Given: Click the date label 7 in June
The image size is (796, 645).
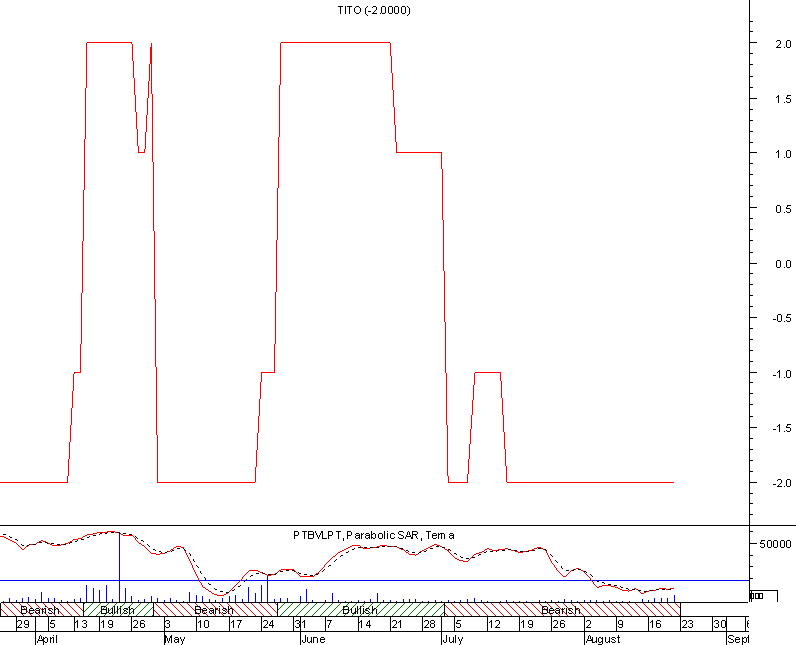Looking at the screenshot, I should click(x=329, y=624).
